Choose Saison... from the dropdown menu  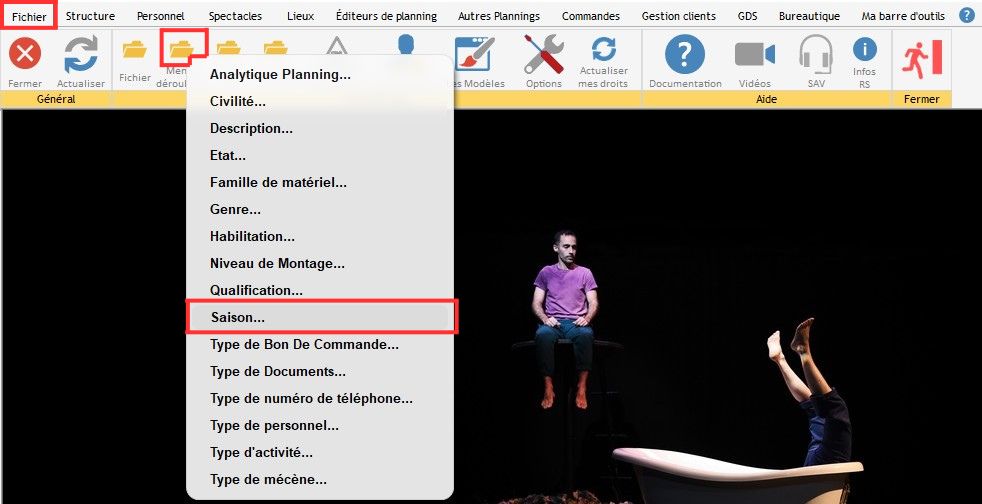point(238,317)
